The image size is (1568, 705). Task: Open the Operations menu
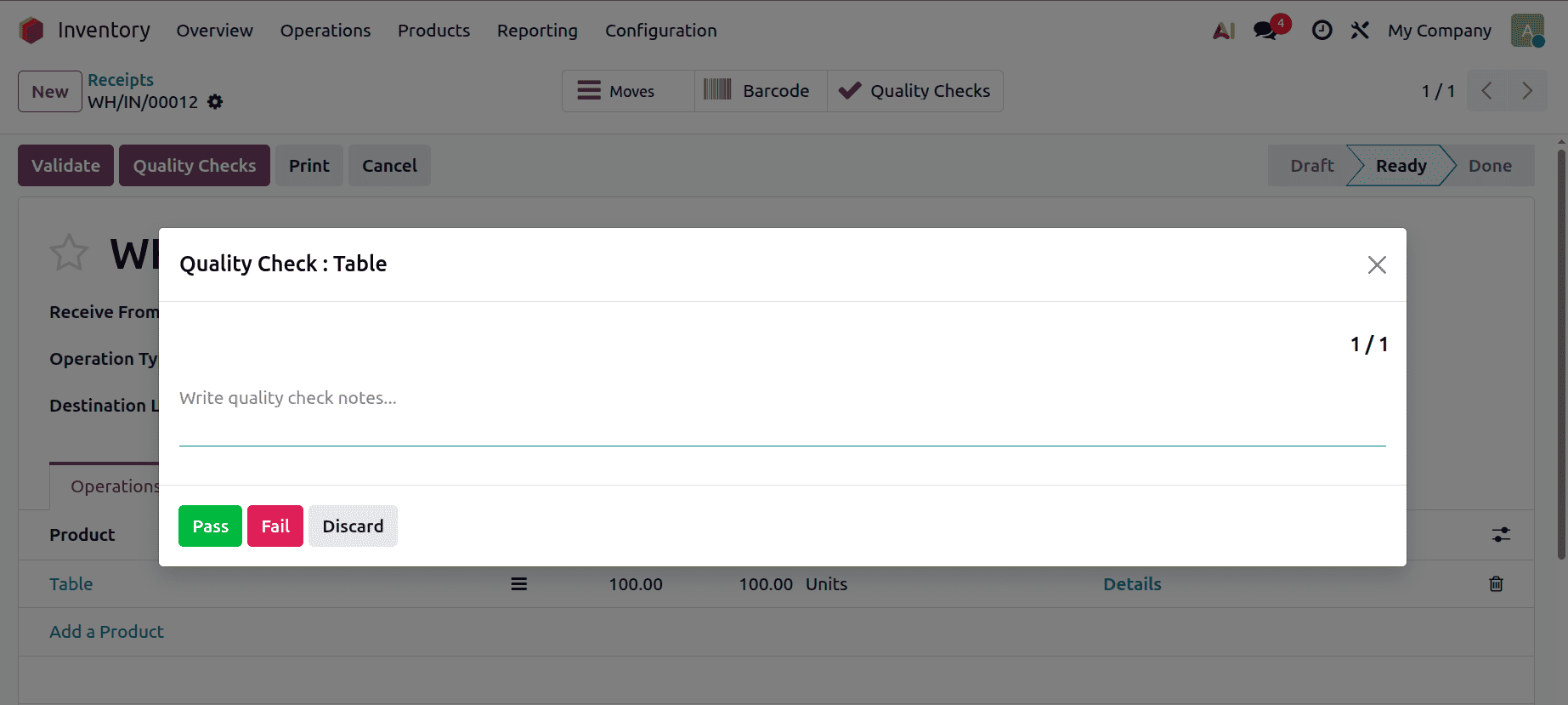[325, 31]
